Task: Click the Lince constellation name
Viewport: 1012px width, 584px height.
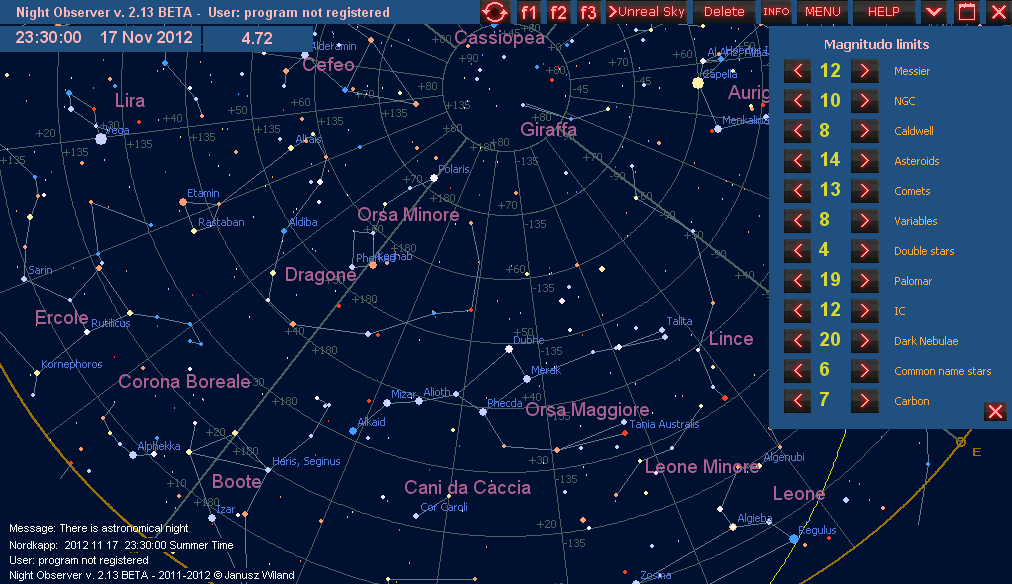Action: [731, 339]
